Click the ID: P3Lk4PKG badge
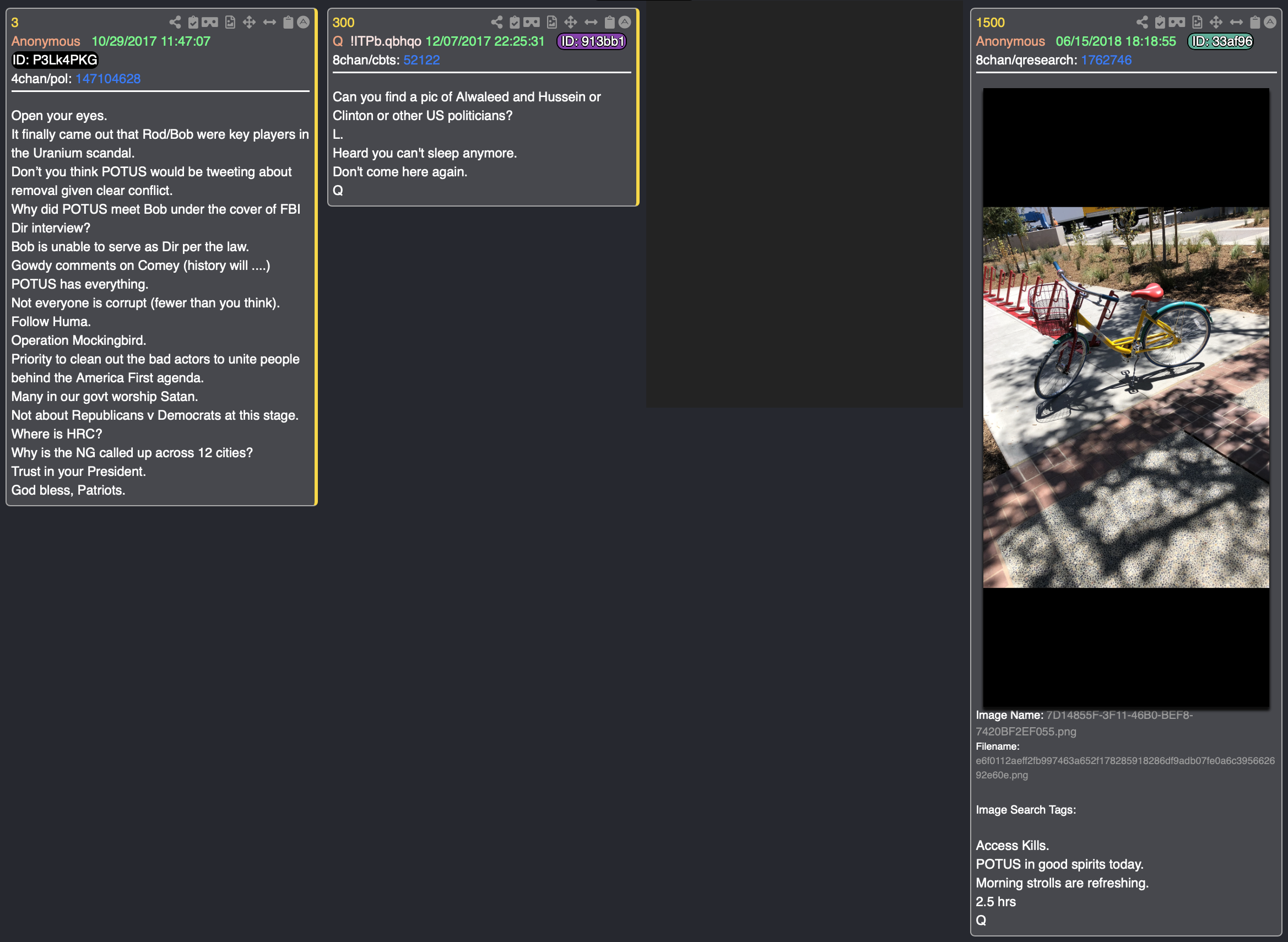Image resolution: width=1288 pixels, height=942 pixels. pos(55,60)
